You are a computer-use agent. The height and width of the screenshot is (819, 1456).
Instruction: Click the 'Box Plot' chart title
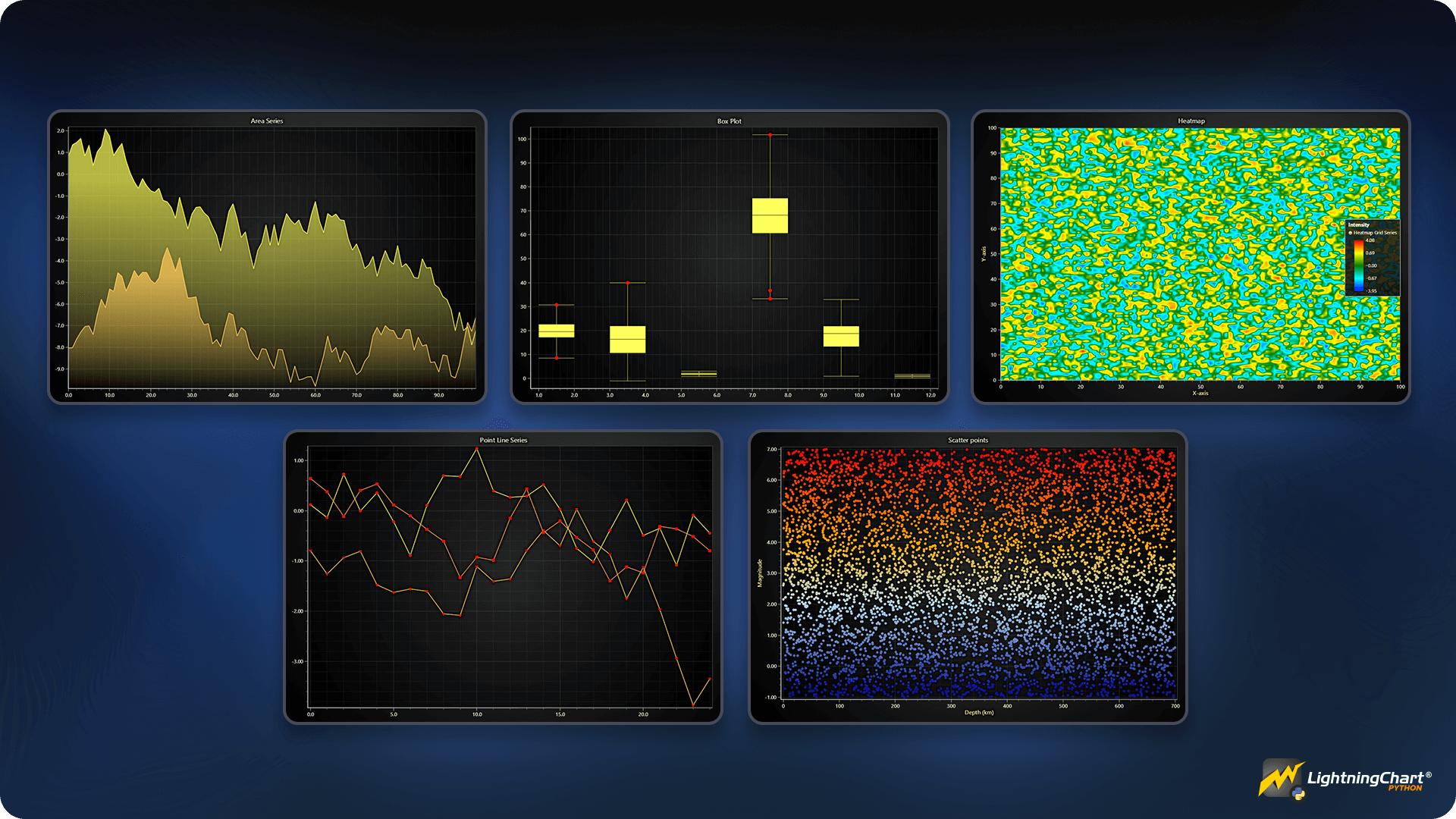point(730,121)
